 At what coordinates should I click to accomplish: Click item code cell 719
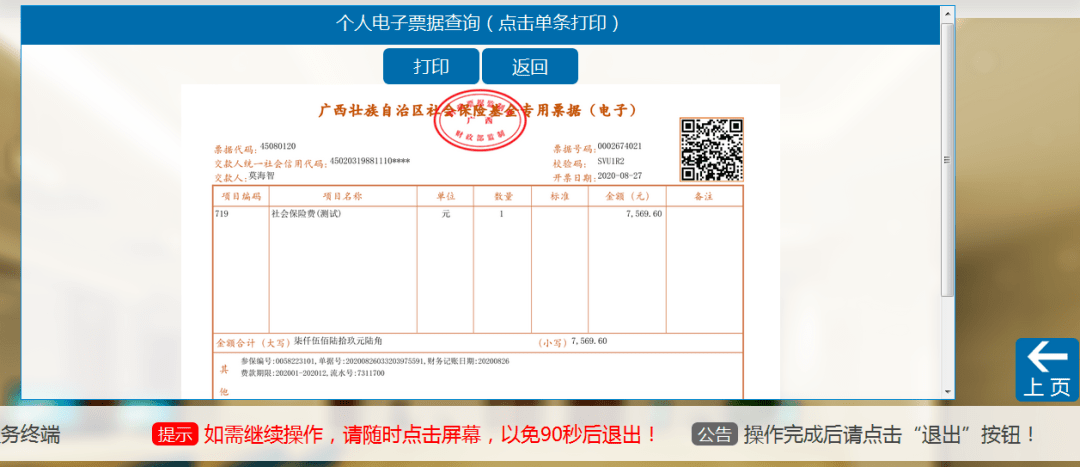tap(222, 214)
